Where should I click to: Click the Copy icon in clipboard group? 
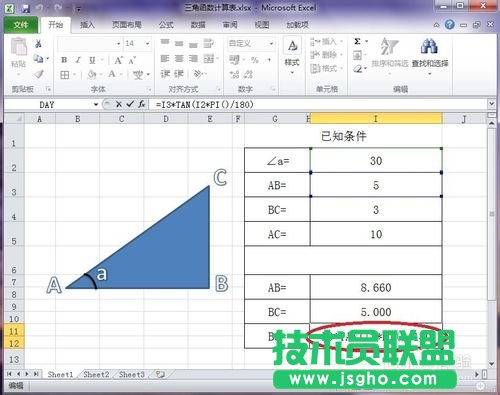[38, 59]
